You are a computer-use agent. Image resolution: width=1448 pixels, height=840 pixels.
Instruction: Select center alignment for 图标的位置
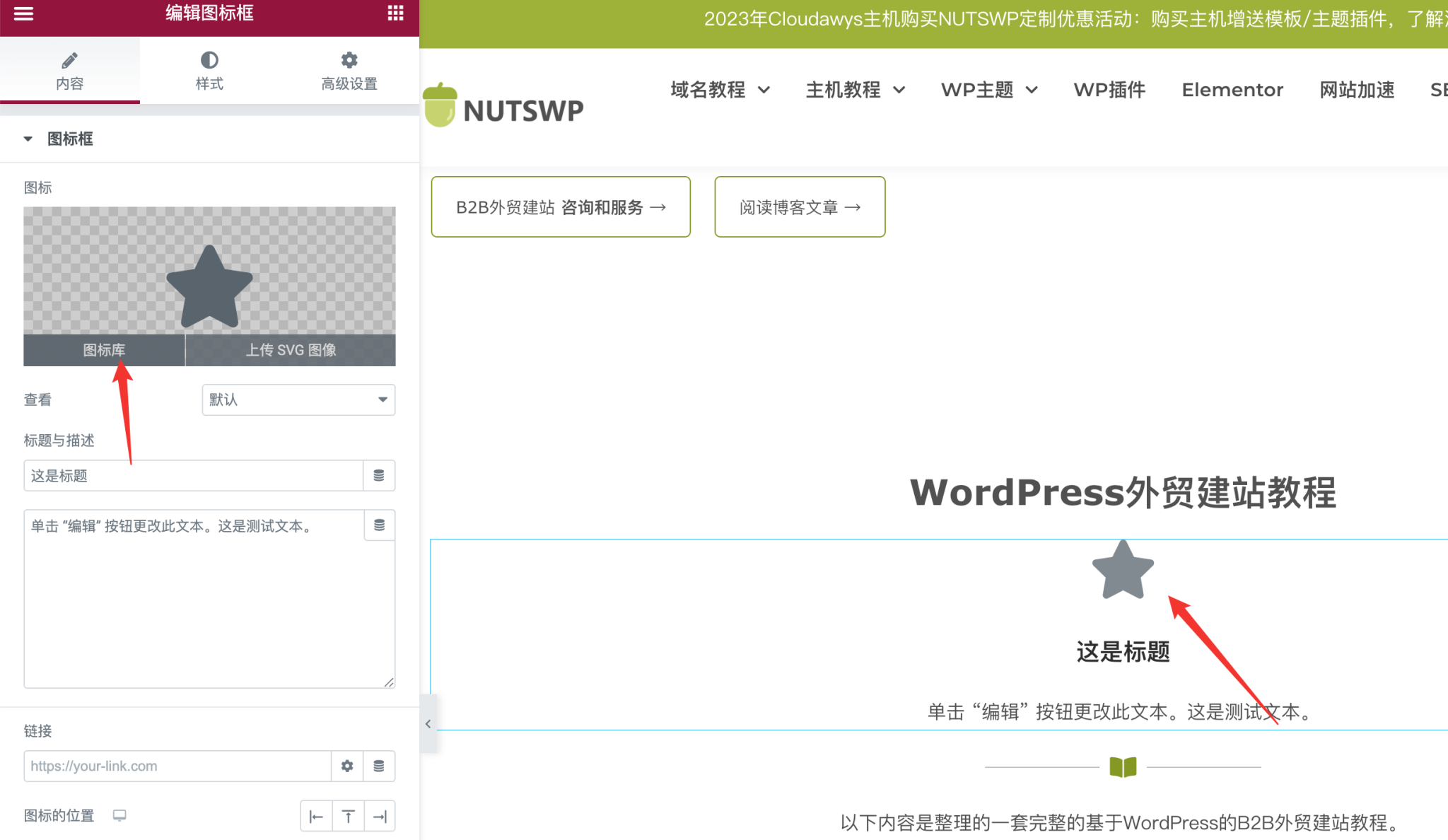pos(348,815)
